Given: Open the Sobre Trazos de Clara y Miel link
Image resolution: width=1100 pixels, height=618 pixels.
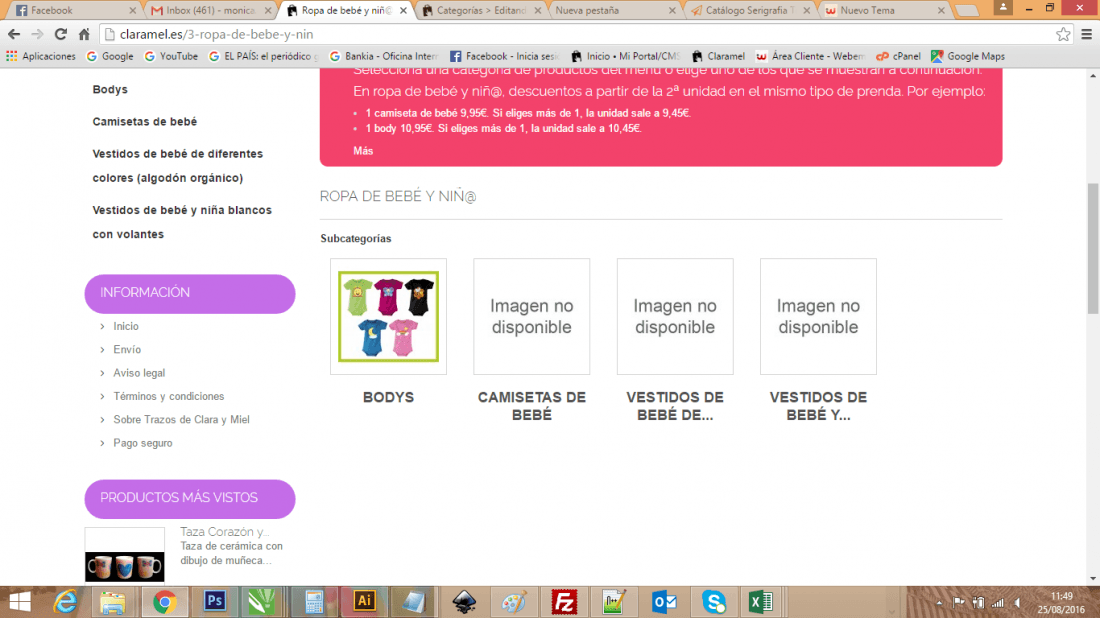Looking at the screenshot, I should coord(182,419).
